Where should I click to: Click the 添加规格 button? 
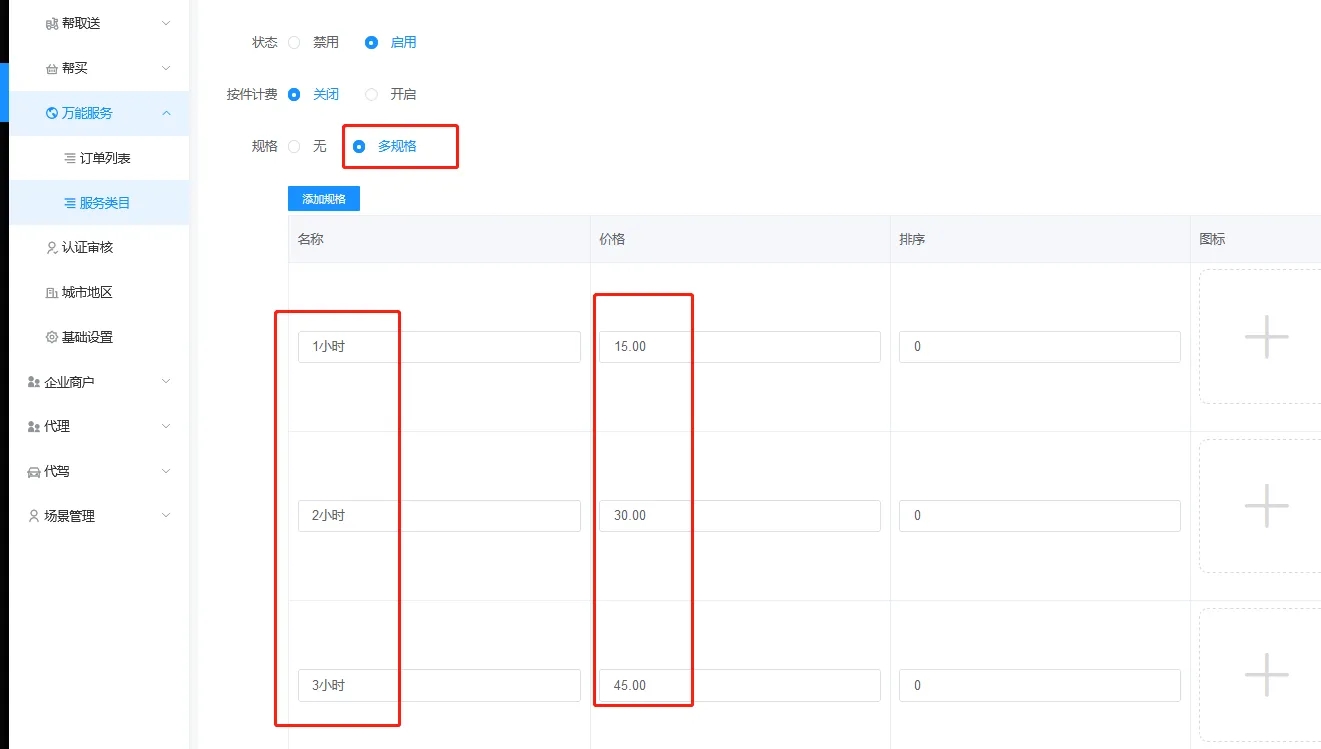coord(324,199)
